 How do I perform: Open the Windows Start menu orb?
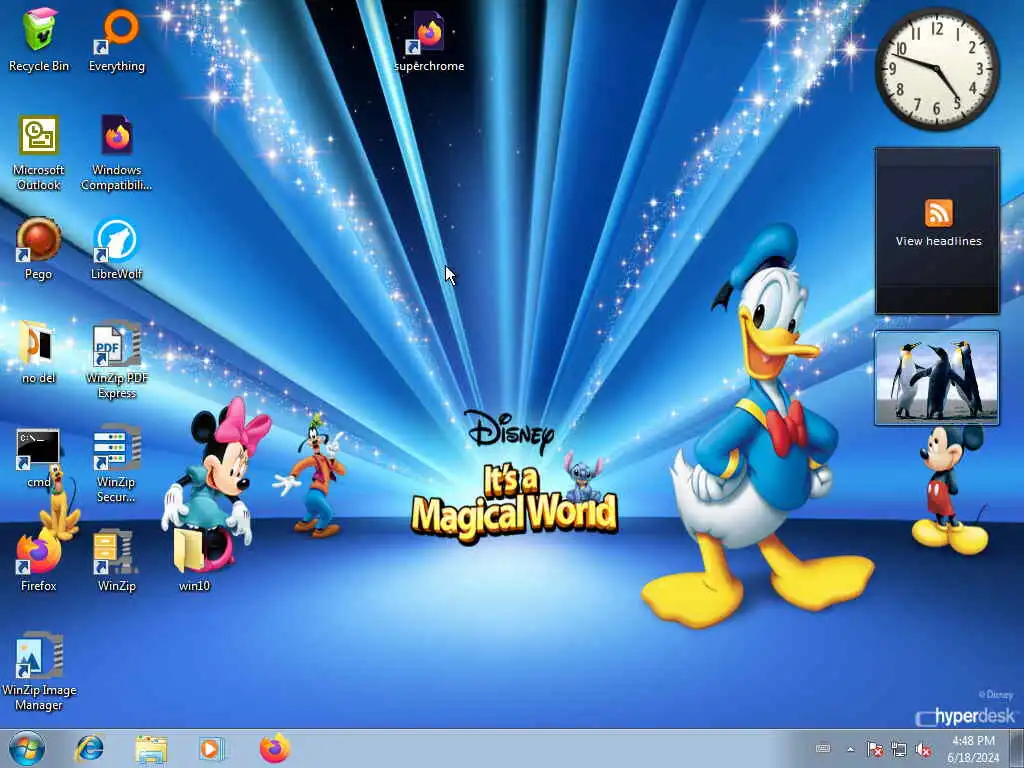pyautogui.click(x=27, y=748)
